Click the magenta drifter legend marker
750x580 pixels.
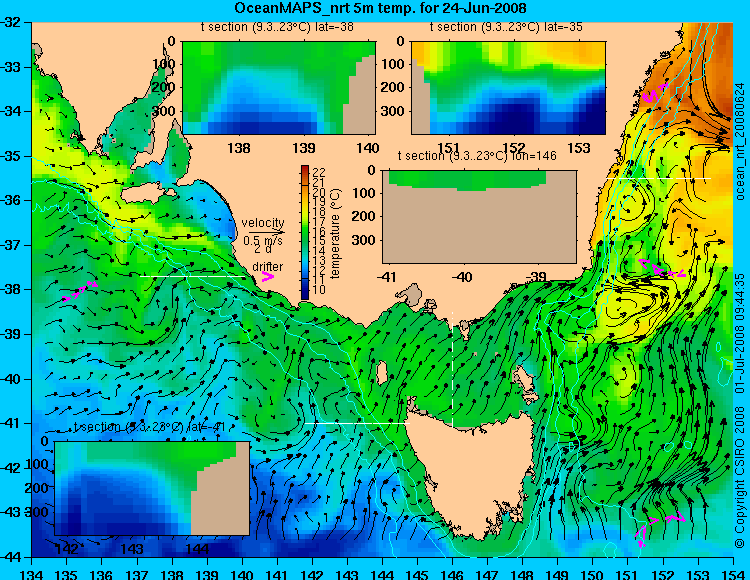pos(268,277)
